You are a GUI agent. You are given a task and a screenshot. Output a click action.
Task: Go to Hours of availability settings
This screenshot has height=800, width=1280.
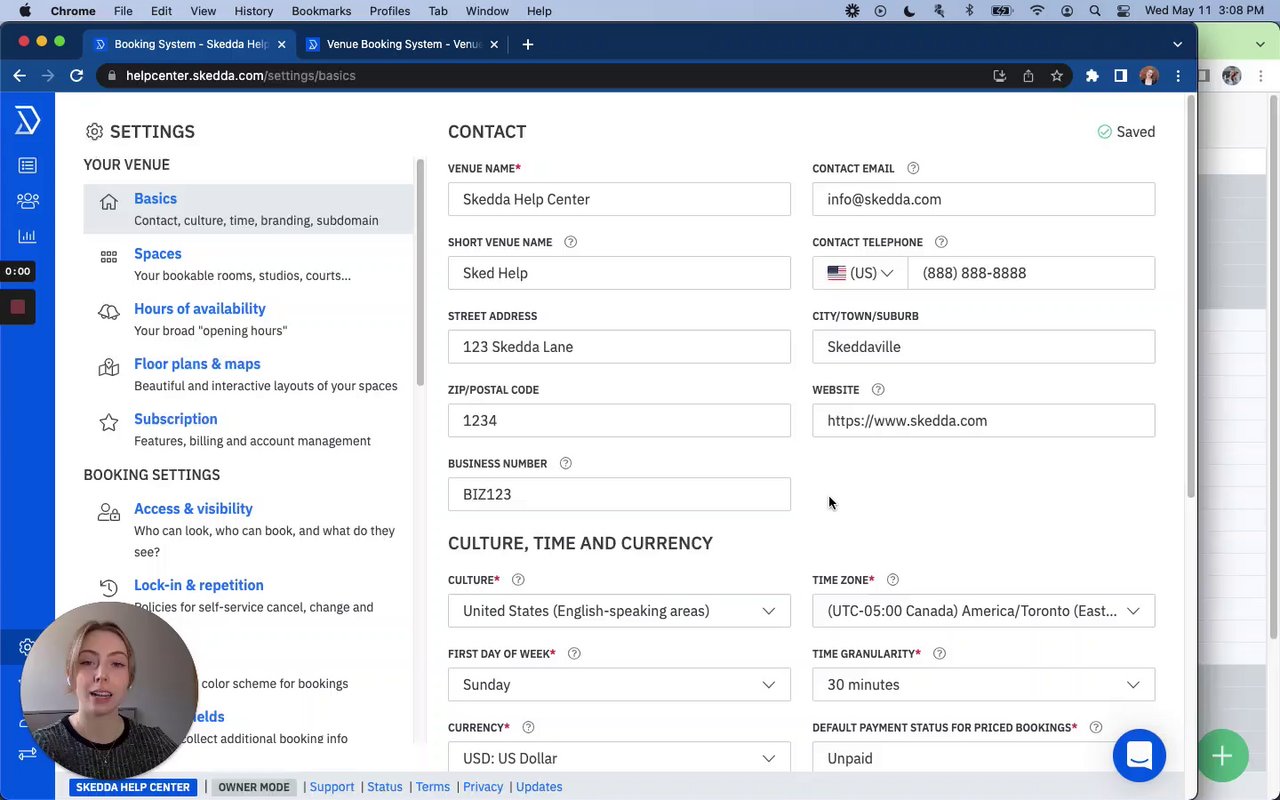(x=248, y=319)
